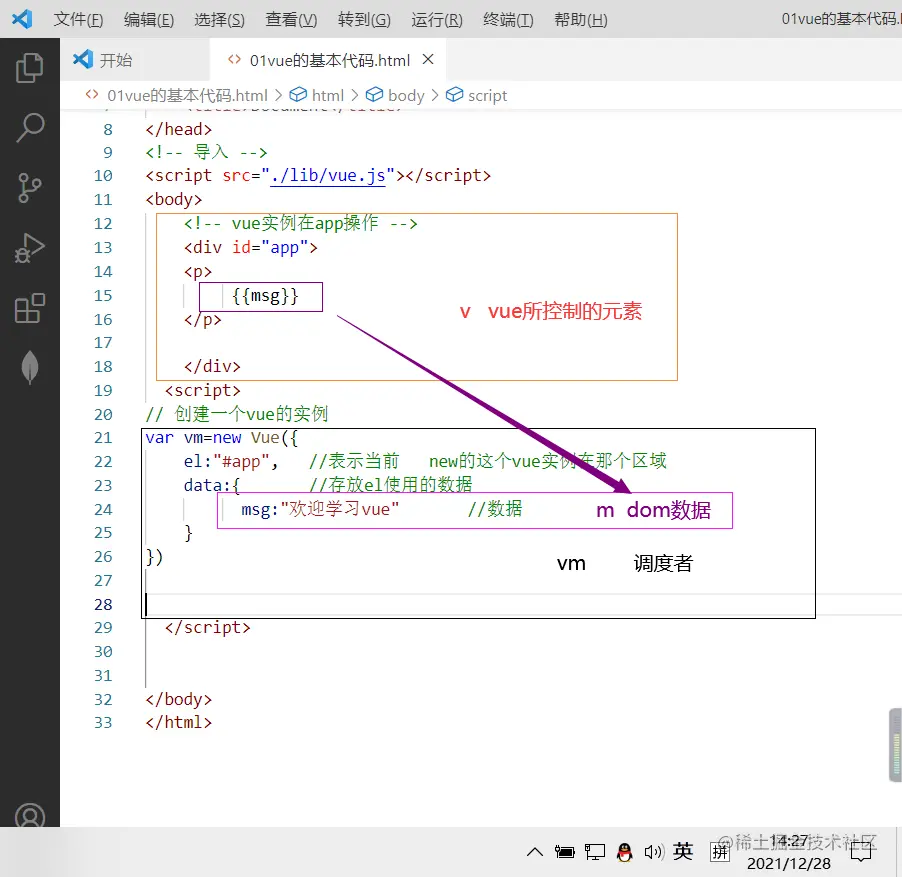Open the 查看(V) menu
This screenshot has height=877, width=902.
point(291,20)
